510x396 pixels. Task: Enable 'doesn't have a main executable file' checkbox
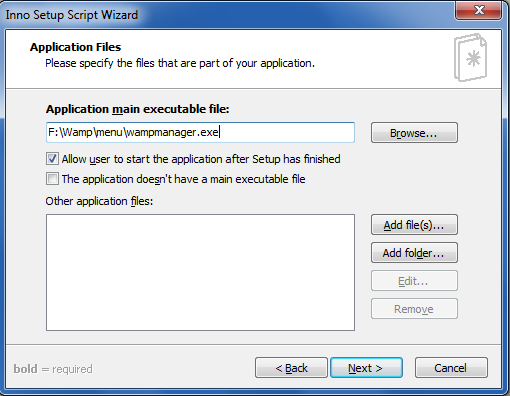click(52, 179)
